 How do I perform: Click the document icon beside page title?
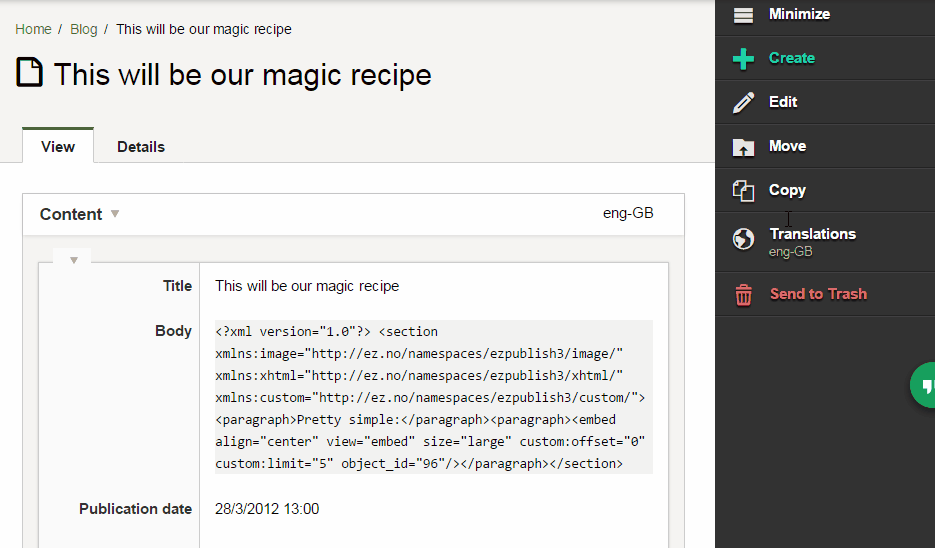29,72
